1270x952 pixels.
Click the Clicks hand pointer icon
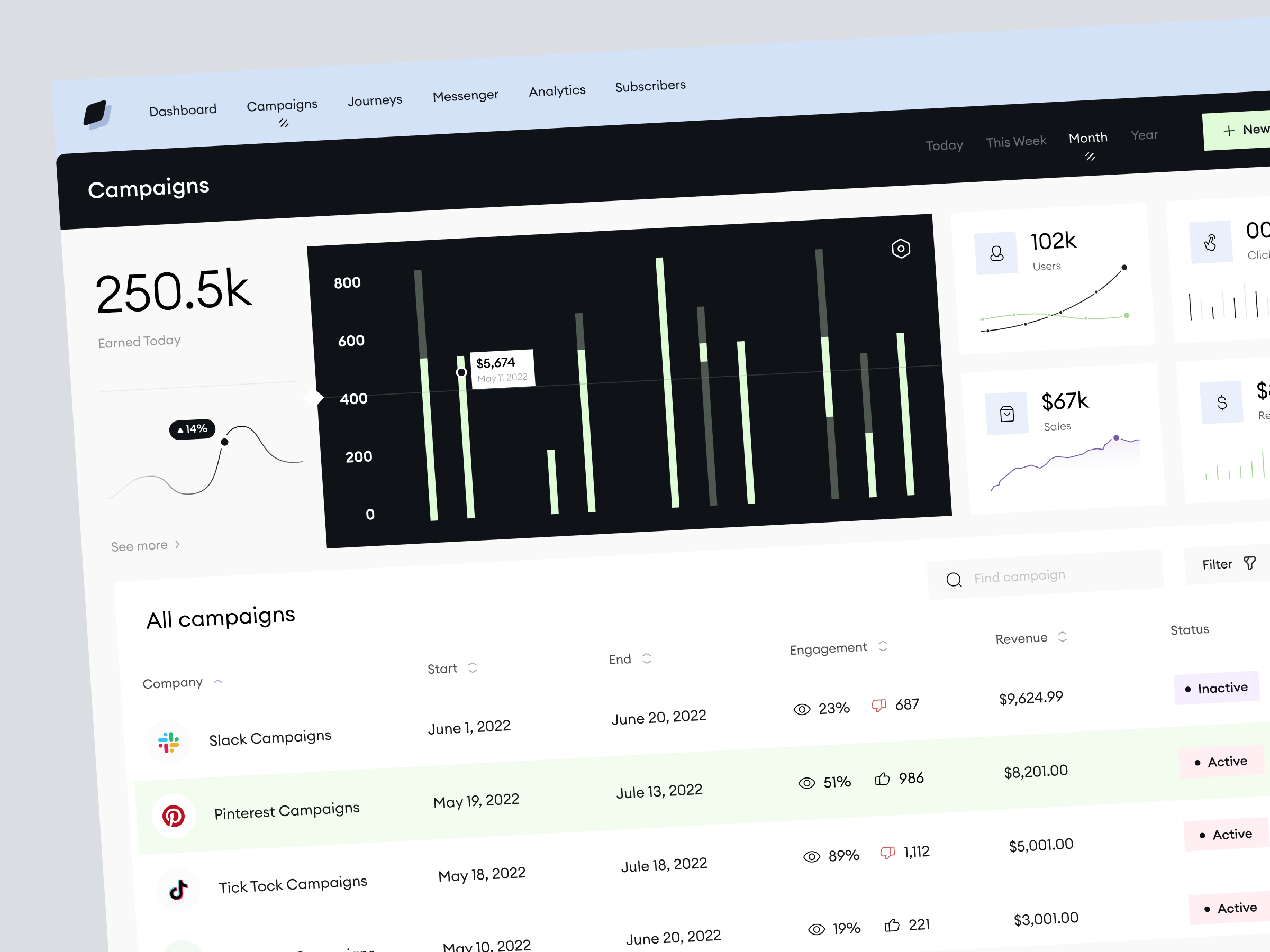click(x=1210, y=242)
